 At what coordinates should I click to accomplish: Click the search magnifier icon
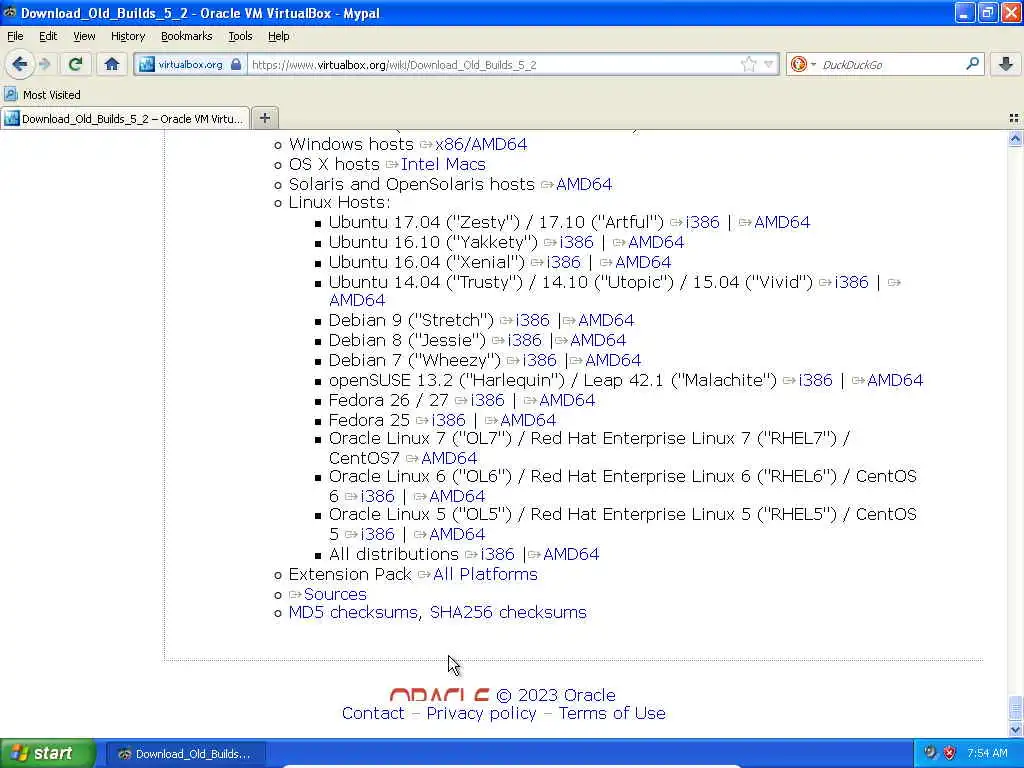(972, 64)
